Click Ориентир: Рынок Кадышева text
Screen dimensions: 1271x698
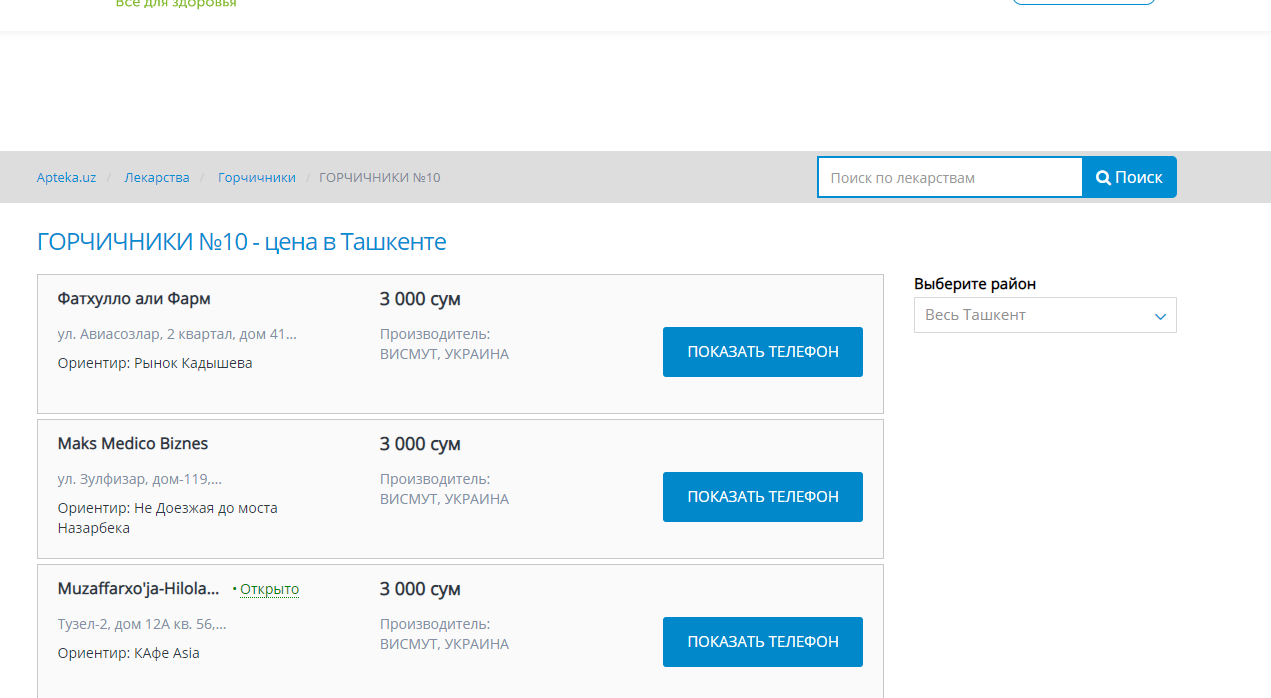click(x=155, y=363)
